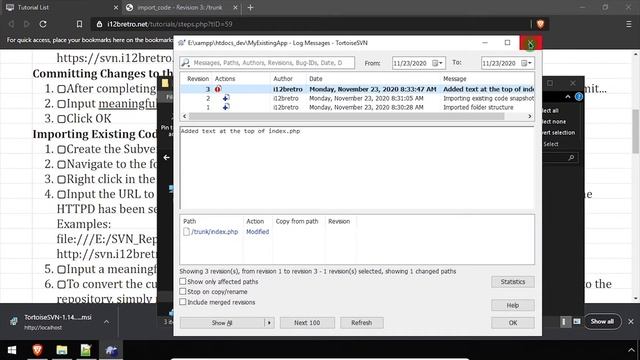Click Show all downloads button
Image resolution: width=640 pixels, height=360 pixels.
602,322
